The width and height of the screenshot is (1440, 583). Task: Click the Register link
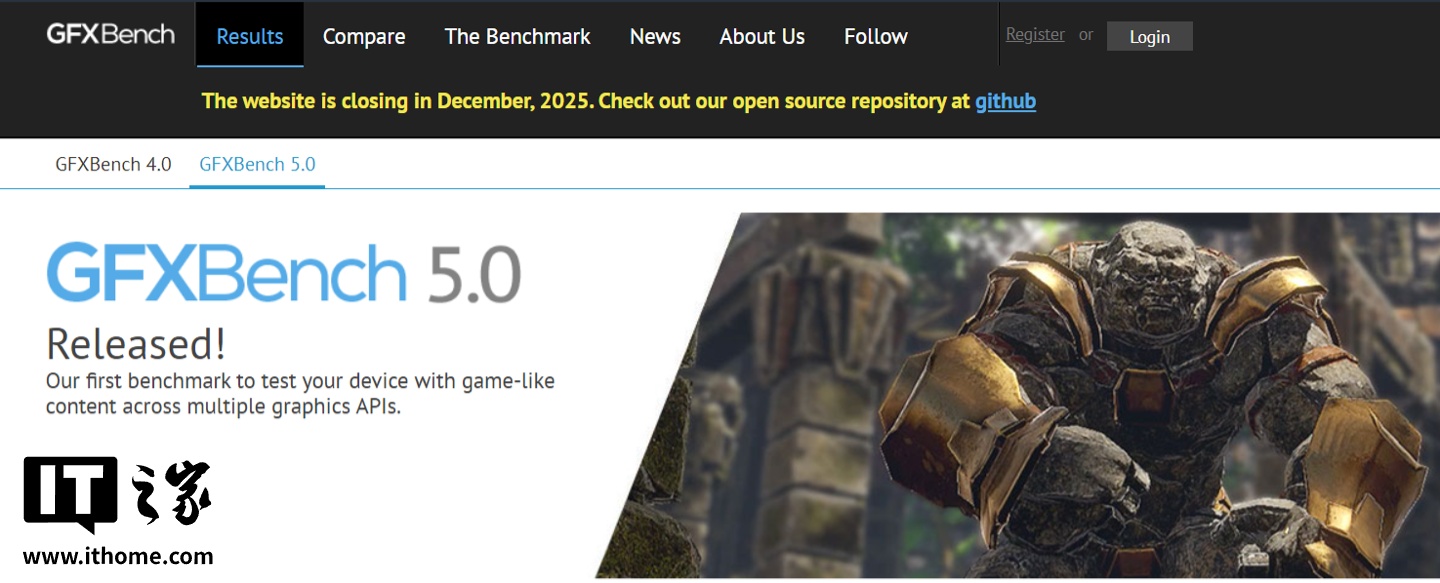coord(1035,34)
